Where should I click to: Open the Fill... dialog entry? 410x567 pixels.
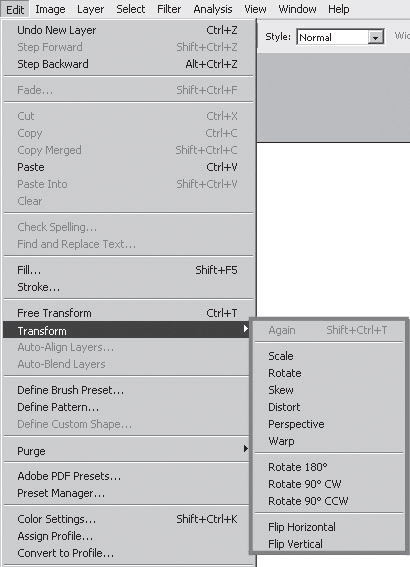coord(128,270)
